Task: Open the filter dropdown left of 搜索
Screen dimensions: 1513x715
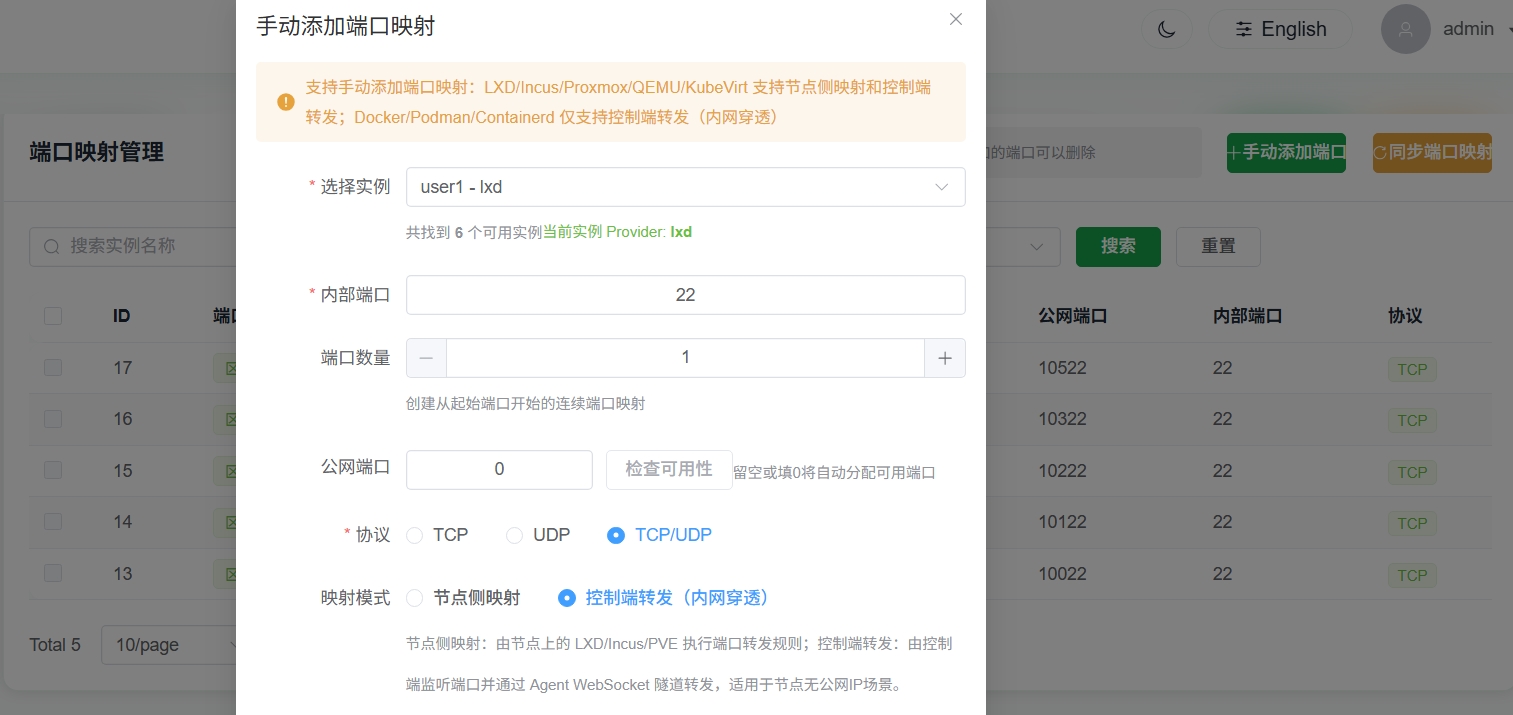Action: click(1023, 246)
